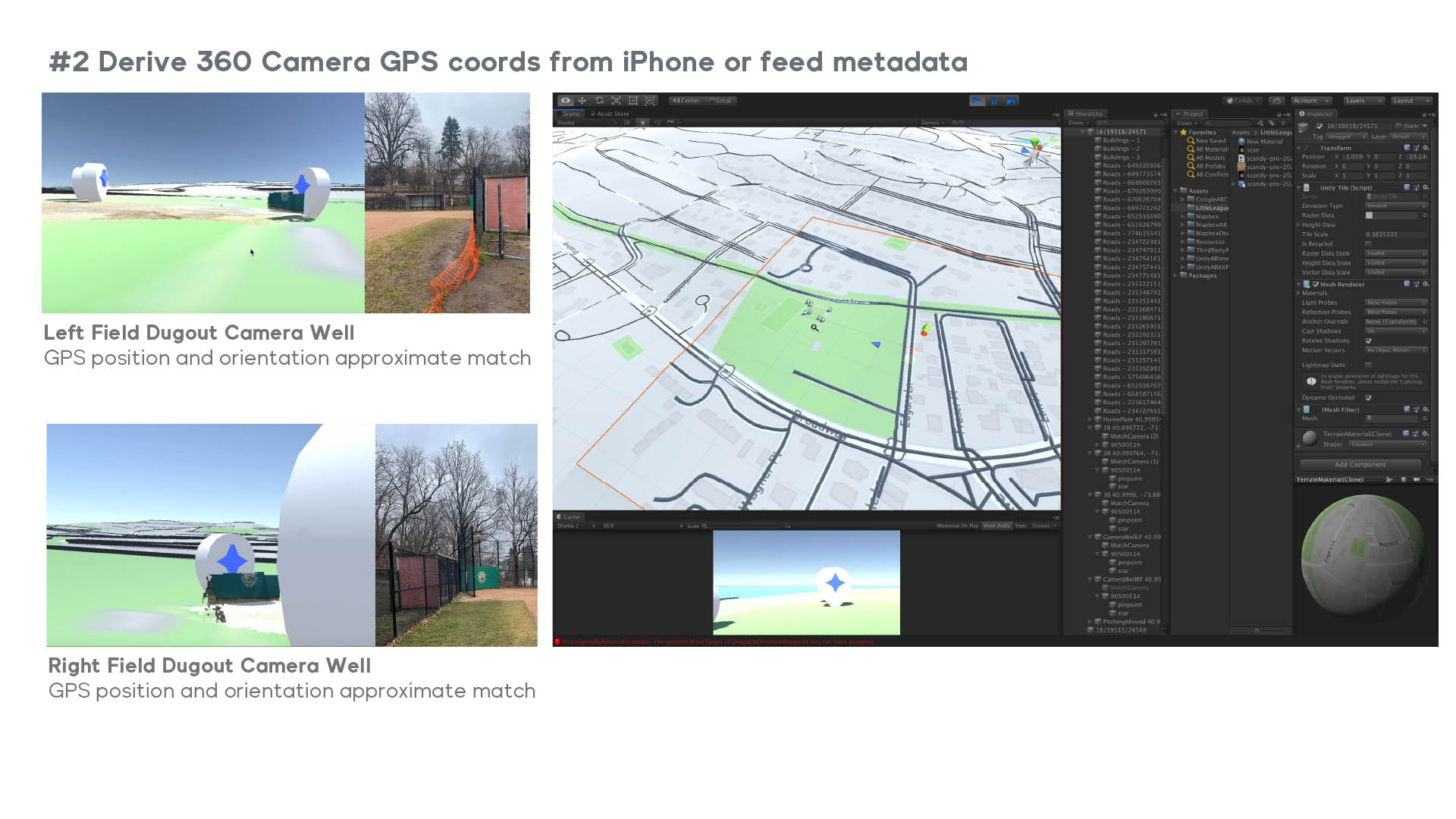This screenshot has width=1456, height=819.
Task: Select the Hand view tool
Action: (566, 101)
